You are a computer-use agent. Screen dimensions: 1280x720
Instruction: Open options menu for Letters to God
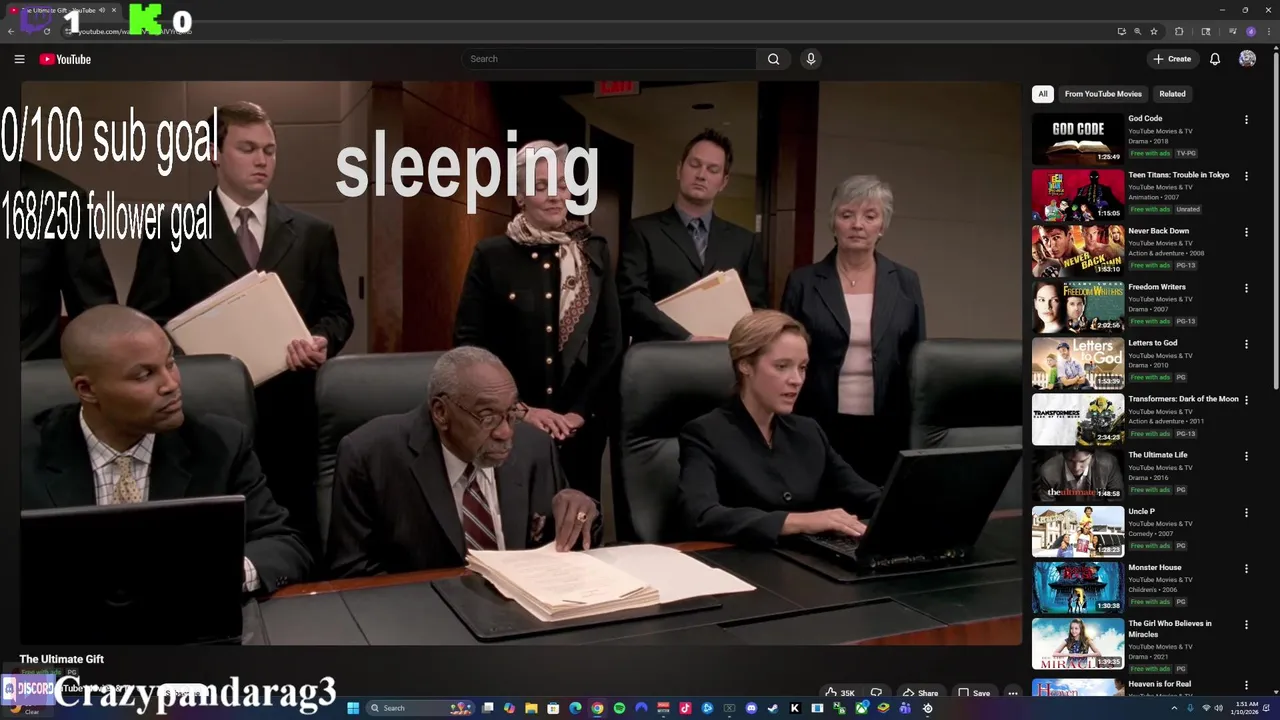tap(1246, 344)
